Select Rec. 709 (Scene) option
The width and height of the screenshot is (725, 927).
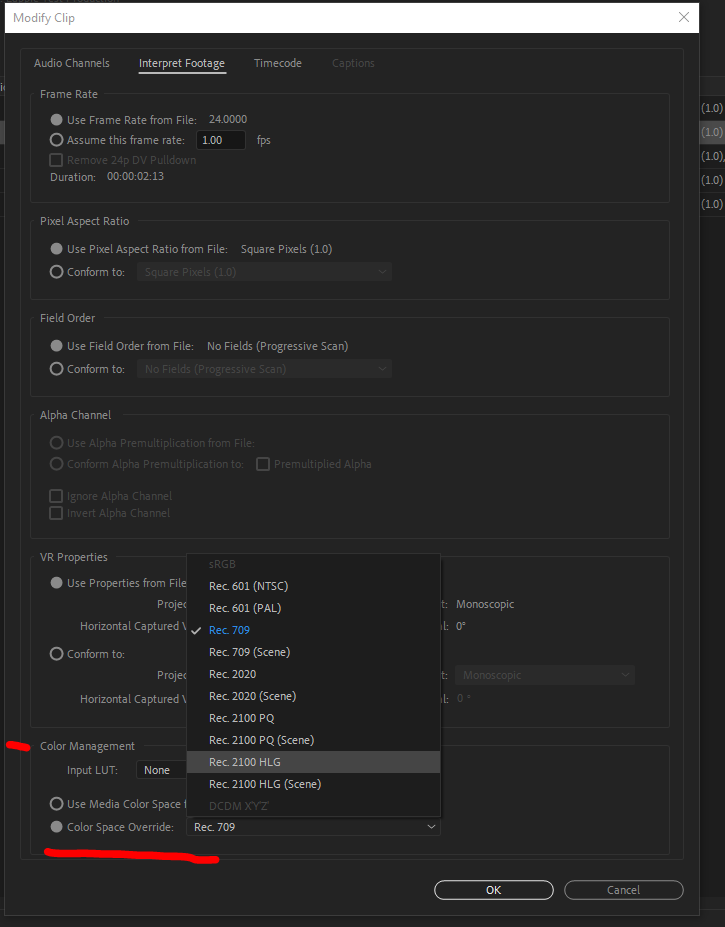click(x=249, y=652)
